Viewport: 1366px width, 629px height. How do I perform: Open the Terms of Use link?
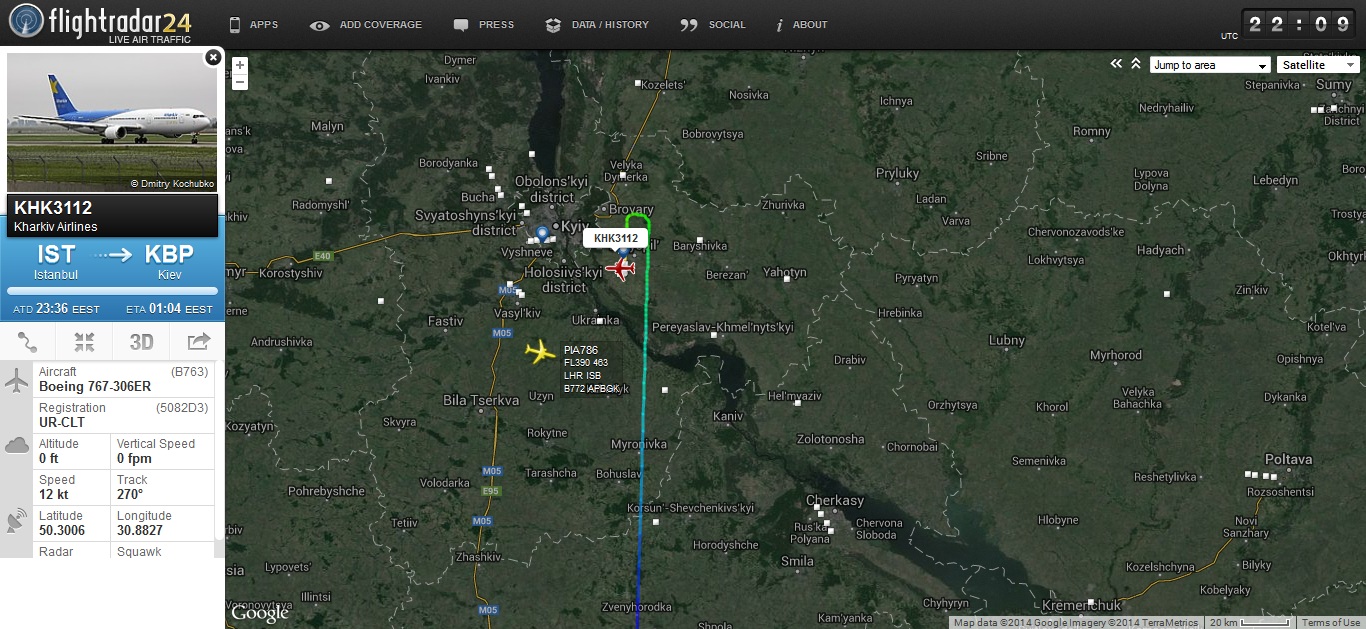coord(1331,623)
